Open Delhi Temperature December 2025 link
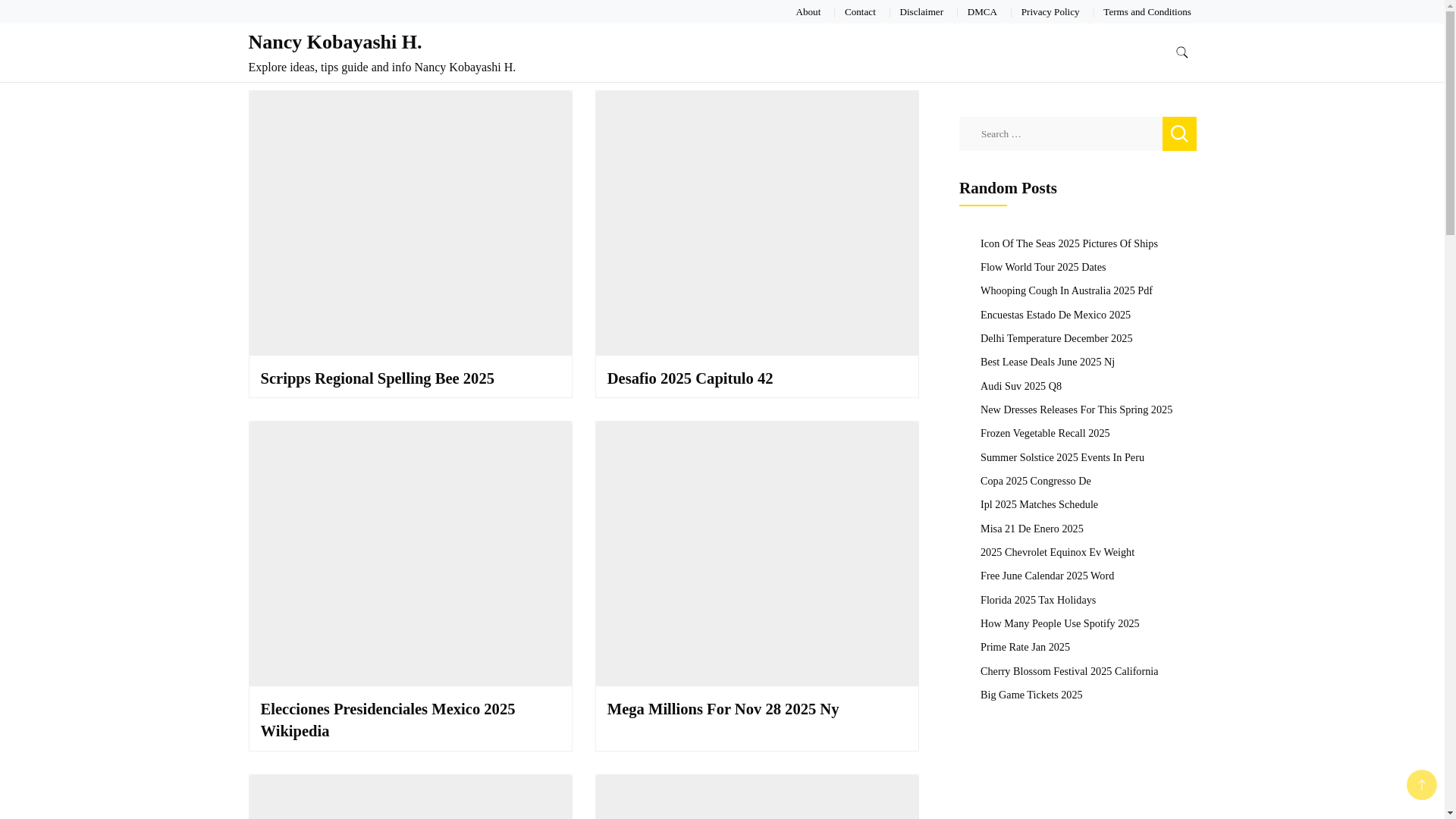Viewport: 1456px width, 819px height. 1056,338
